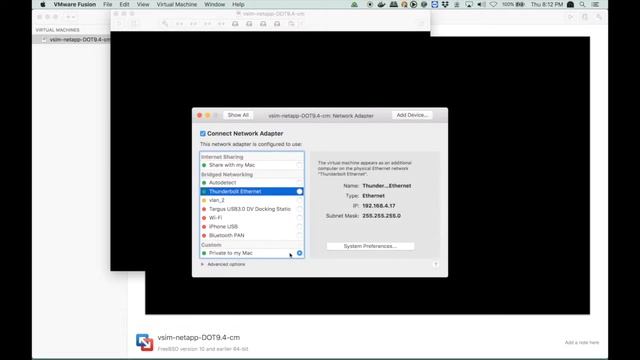Click the IP value 192.168.4.17
640x360 pixels.
(379, 206)
